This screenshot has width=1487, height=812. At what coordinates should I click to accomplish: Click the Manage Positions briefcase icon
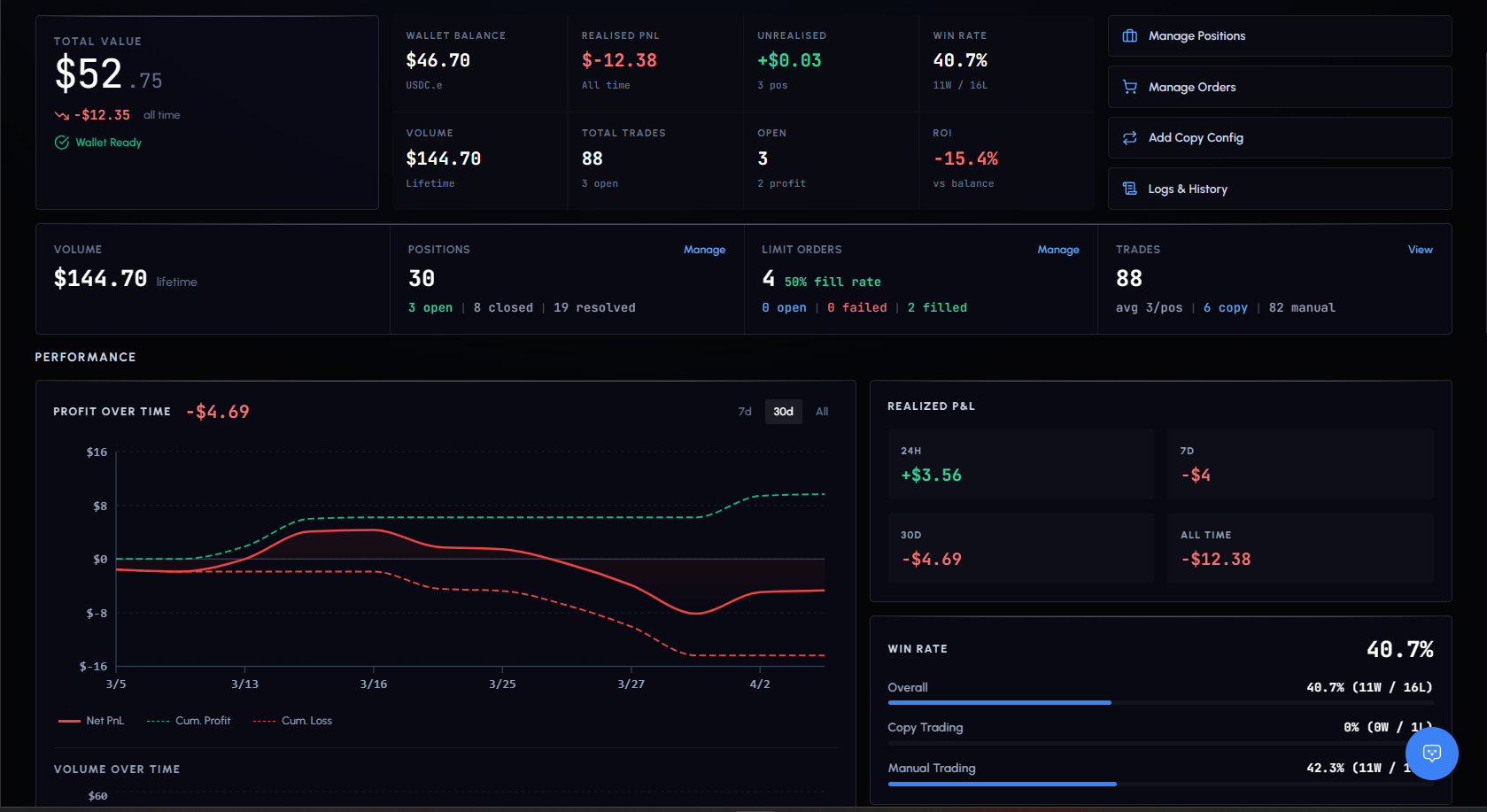point(1129,35)
